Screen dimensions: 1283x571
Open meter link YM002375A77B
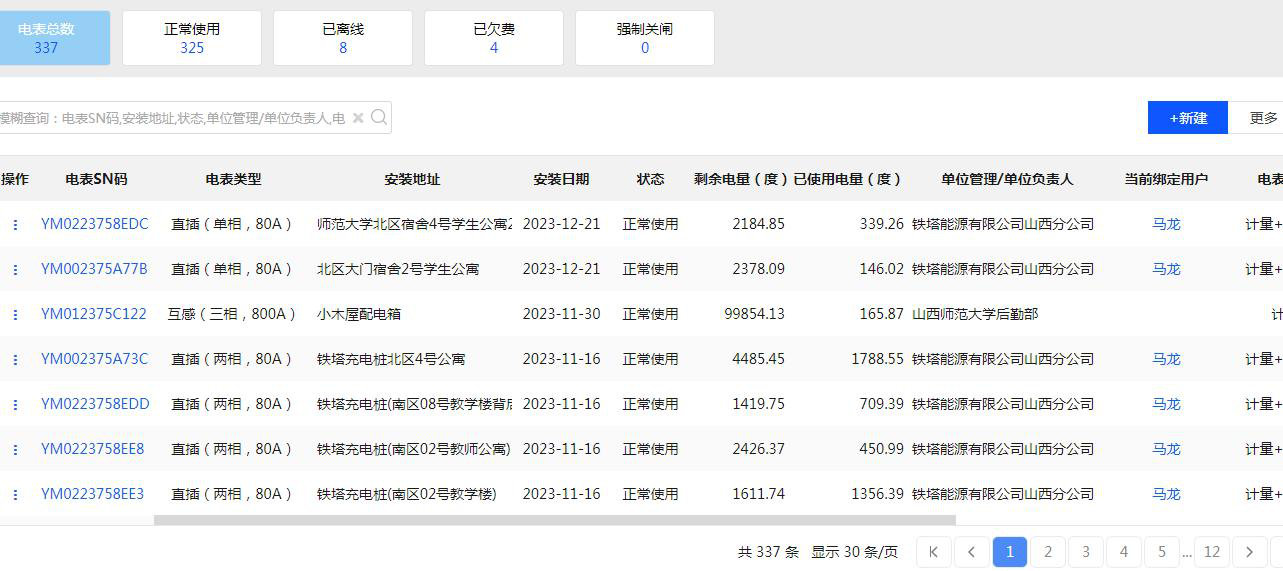[x=94, y=269]
